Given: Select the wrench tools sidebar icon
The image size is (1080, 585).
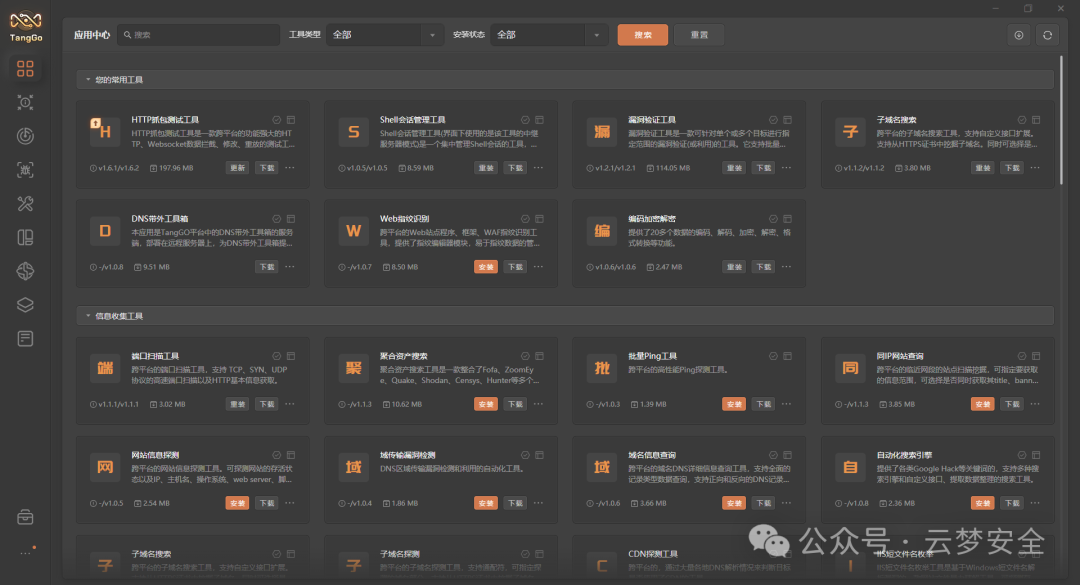Looking at the screenshot, I should tap(25, 203).
